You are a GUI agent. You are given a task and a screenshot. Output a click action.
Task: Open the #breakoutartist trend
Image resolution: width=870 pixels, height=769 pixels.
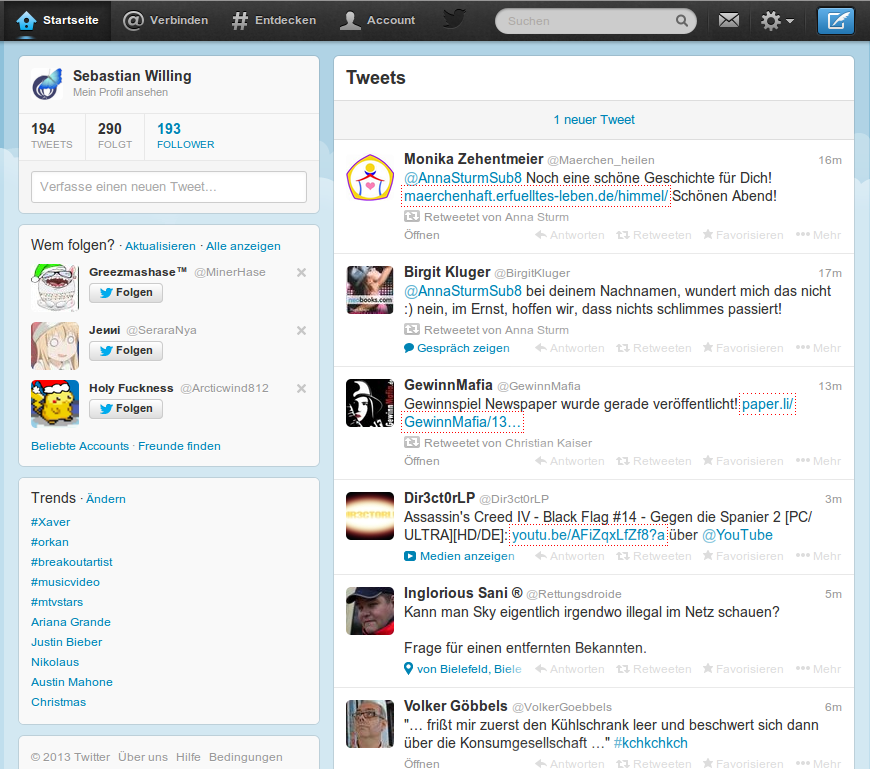[72, 562]
